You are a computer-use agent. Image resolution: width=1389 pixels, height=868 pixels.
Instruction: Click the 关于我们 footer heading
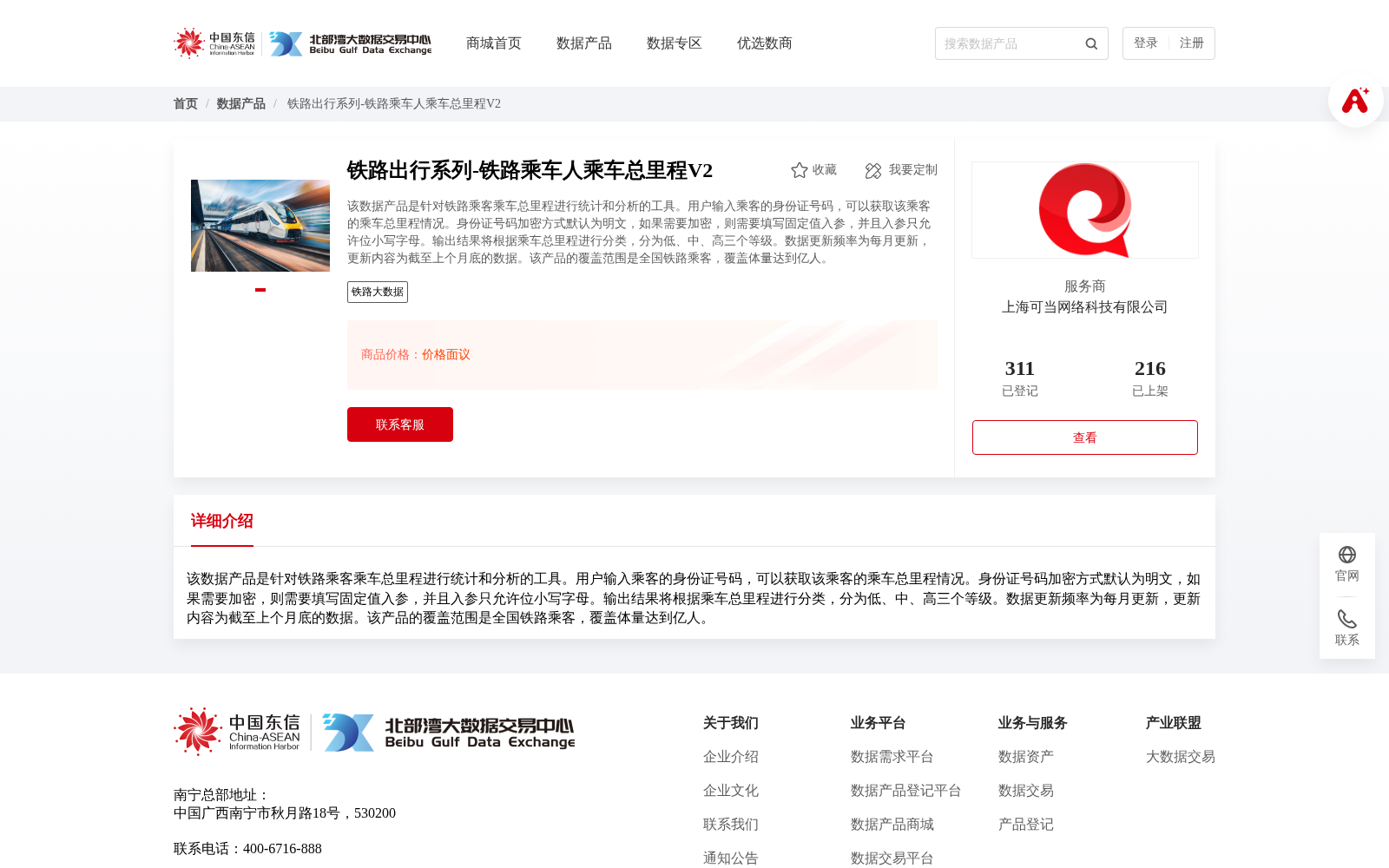tap(731, 723)
